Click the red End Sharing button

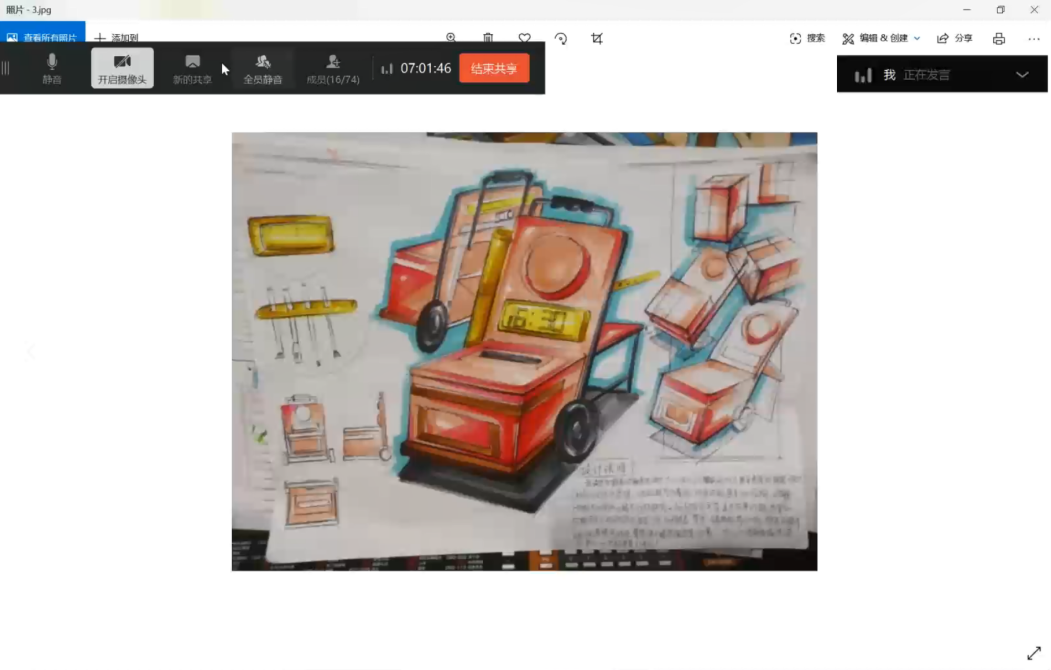[x=494, y=68]
